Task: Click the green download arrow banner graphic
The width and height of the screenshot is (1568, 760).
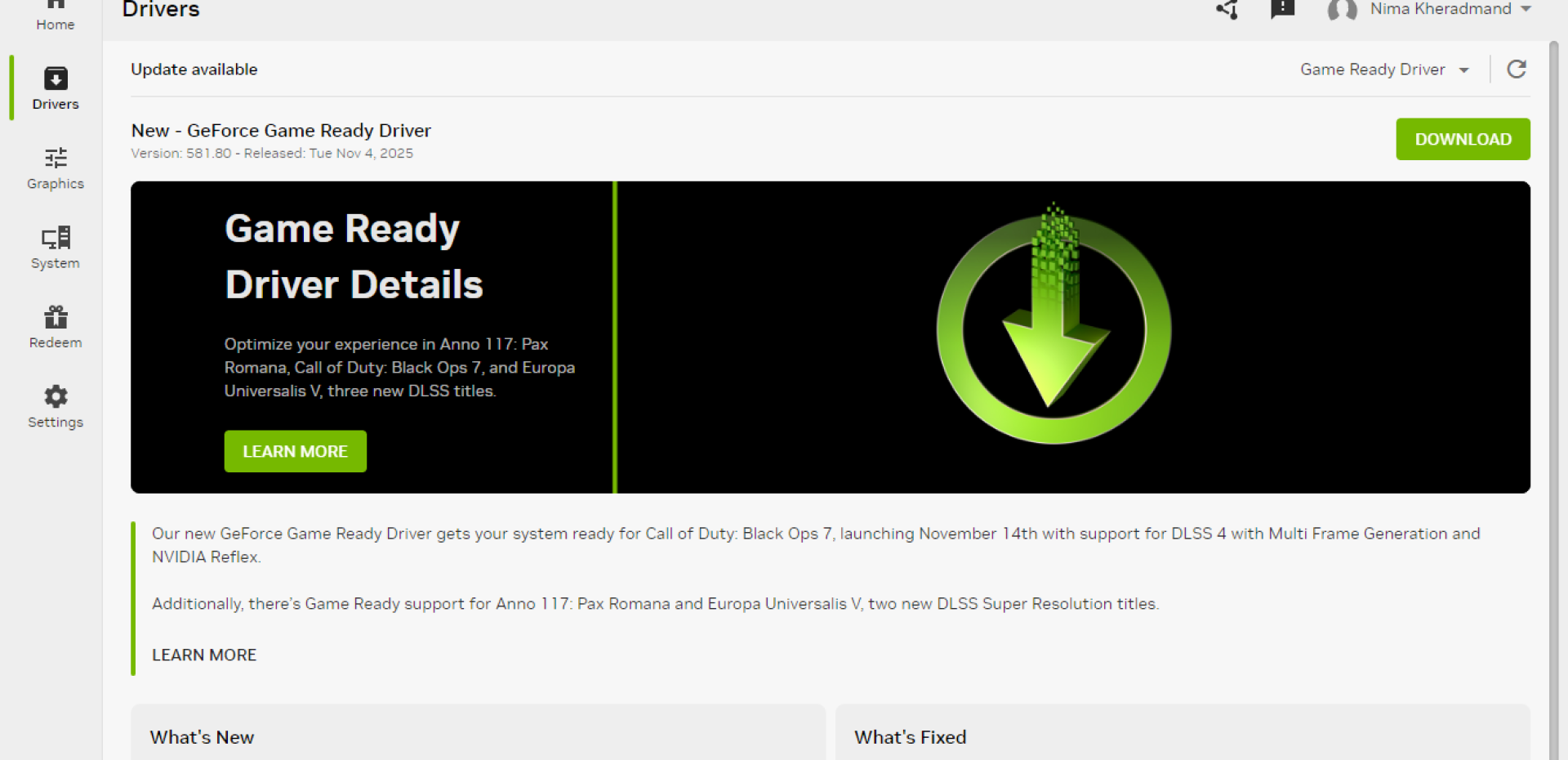Action: [x=1053, y=327]
